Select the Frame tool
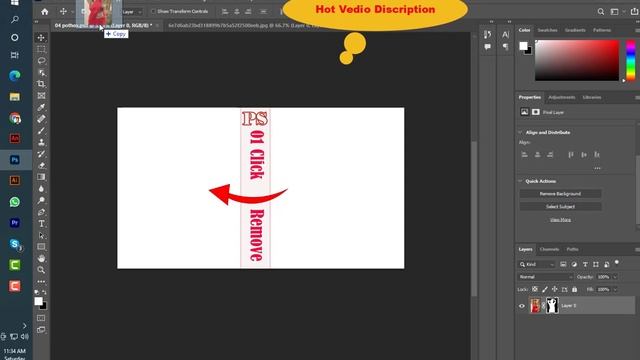640x360 pixels. pyautogui.click(x=41, y=96)
